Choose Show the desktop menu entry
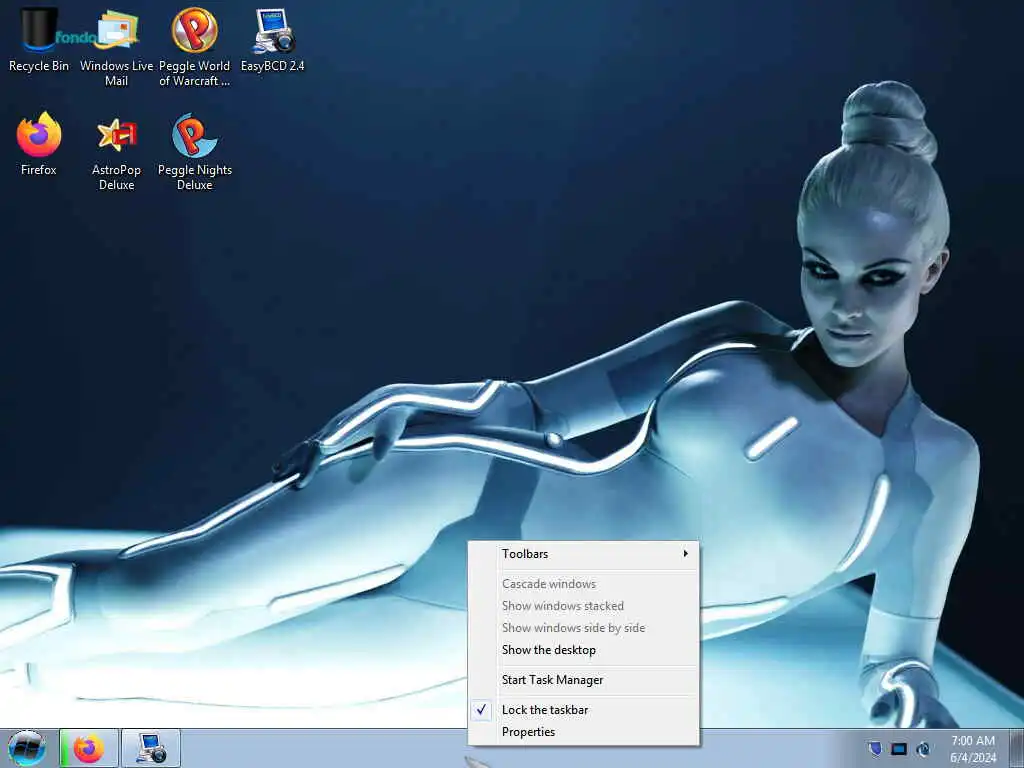The height and width of the screenshot is (768, 1024). (584, 650)
